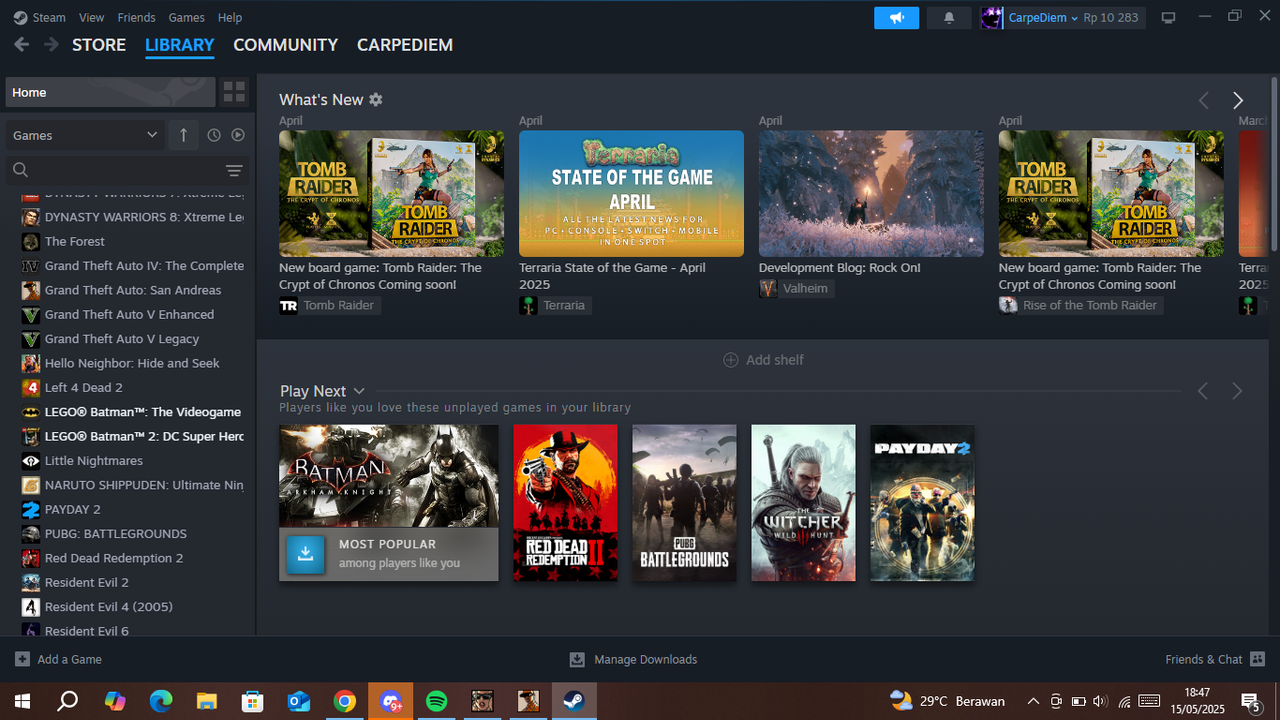Click the Rise of the Tomb Raider tag
The width and height of the screenshot is (1280, 720).
(1081, 305)
